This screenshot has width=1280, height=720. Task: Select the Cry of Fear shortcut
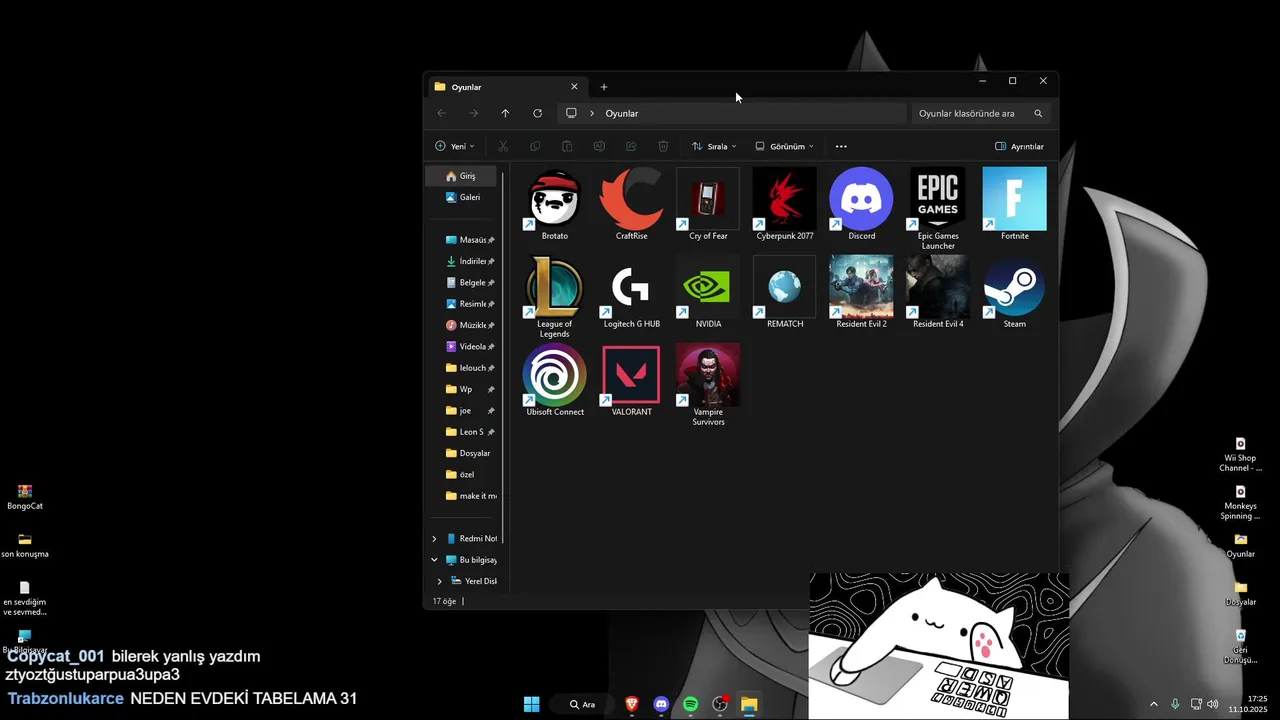click(x=708, y=204)
